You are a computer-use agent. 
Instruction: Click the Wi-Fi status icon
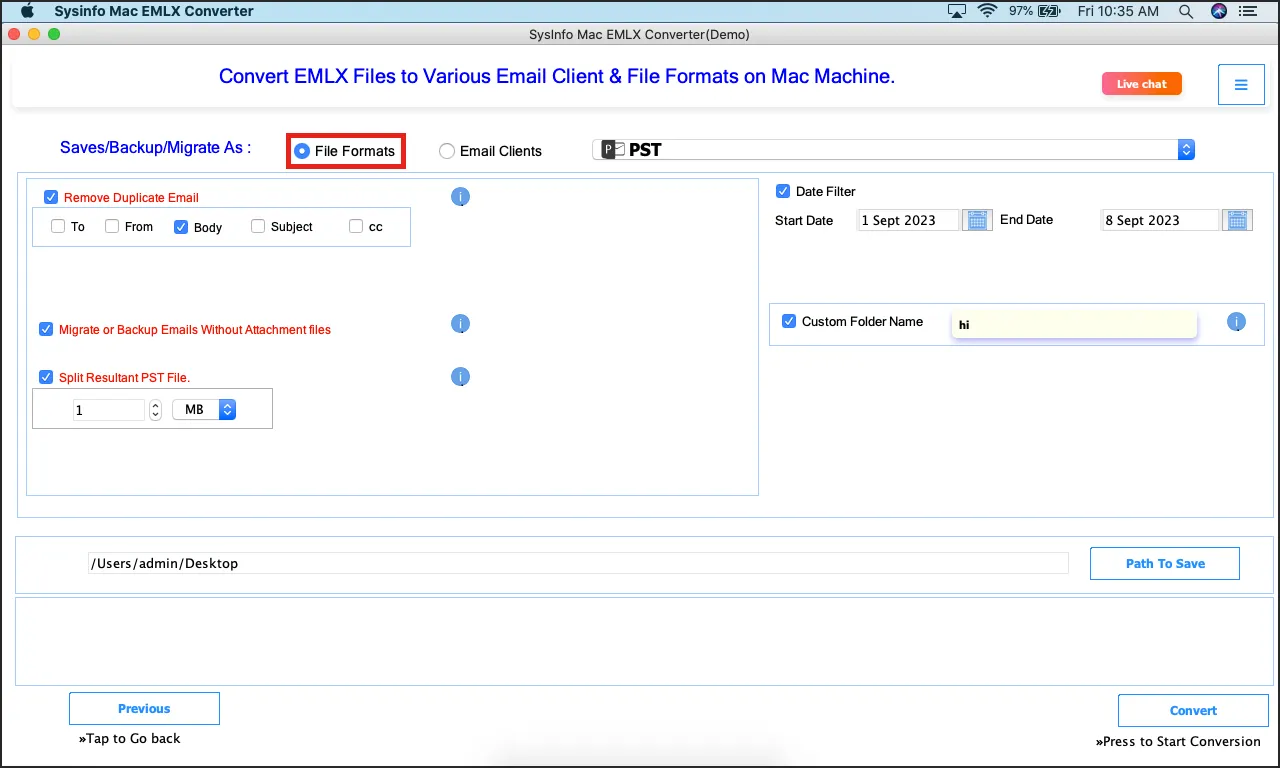(988, 11)
